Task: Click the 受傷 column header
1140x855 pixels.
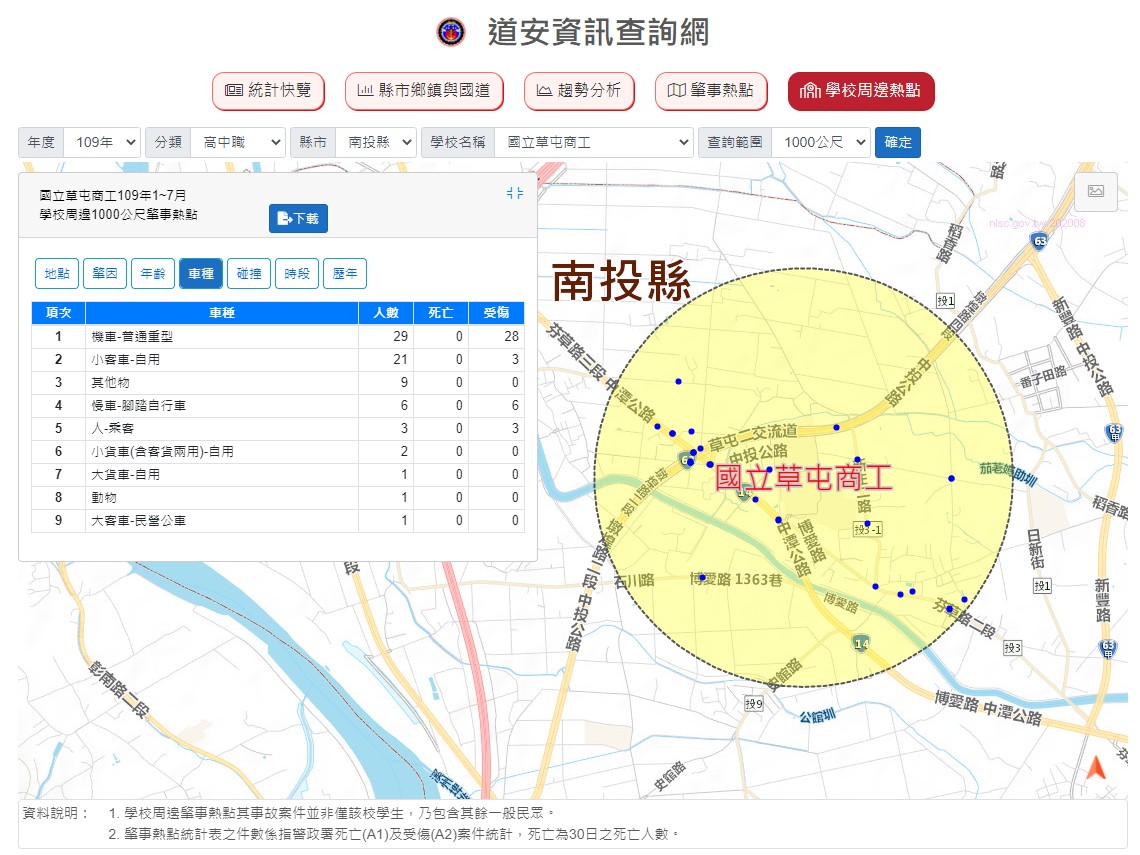Action: pos(497,313)
